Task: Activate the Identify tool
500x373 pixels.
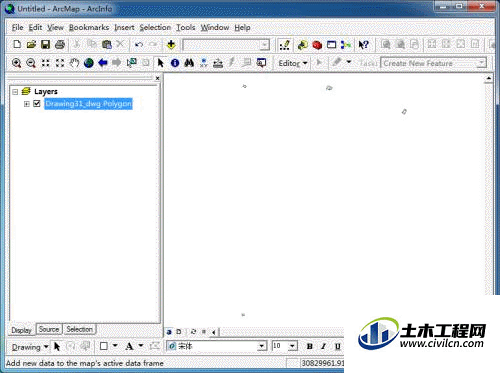Action: [175, 63]
